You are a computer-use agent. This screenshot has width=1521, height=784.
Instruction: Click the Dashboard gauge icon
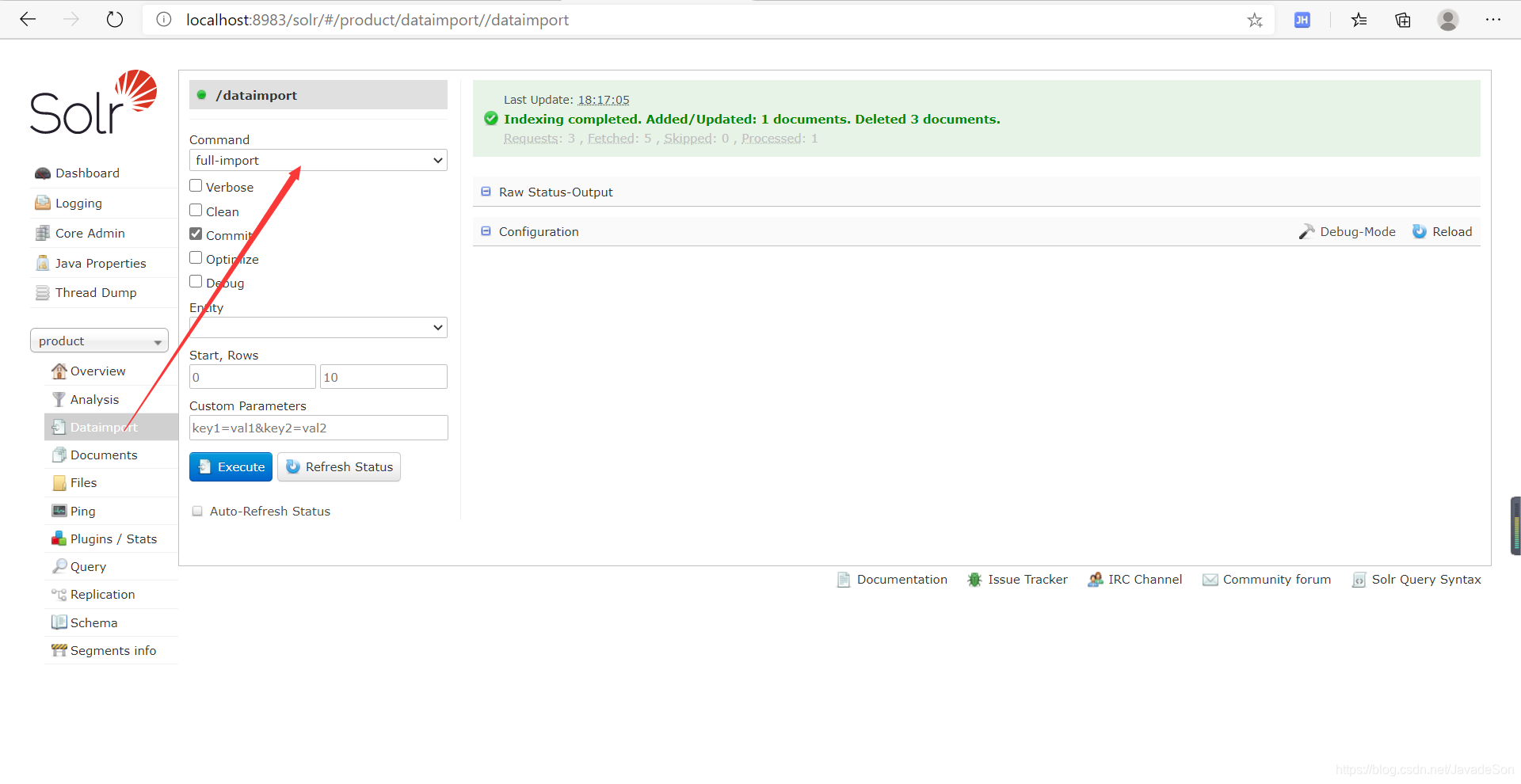tap(43, 173)
